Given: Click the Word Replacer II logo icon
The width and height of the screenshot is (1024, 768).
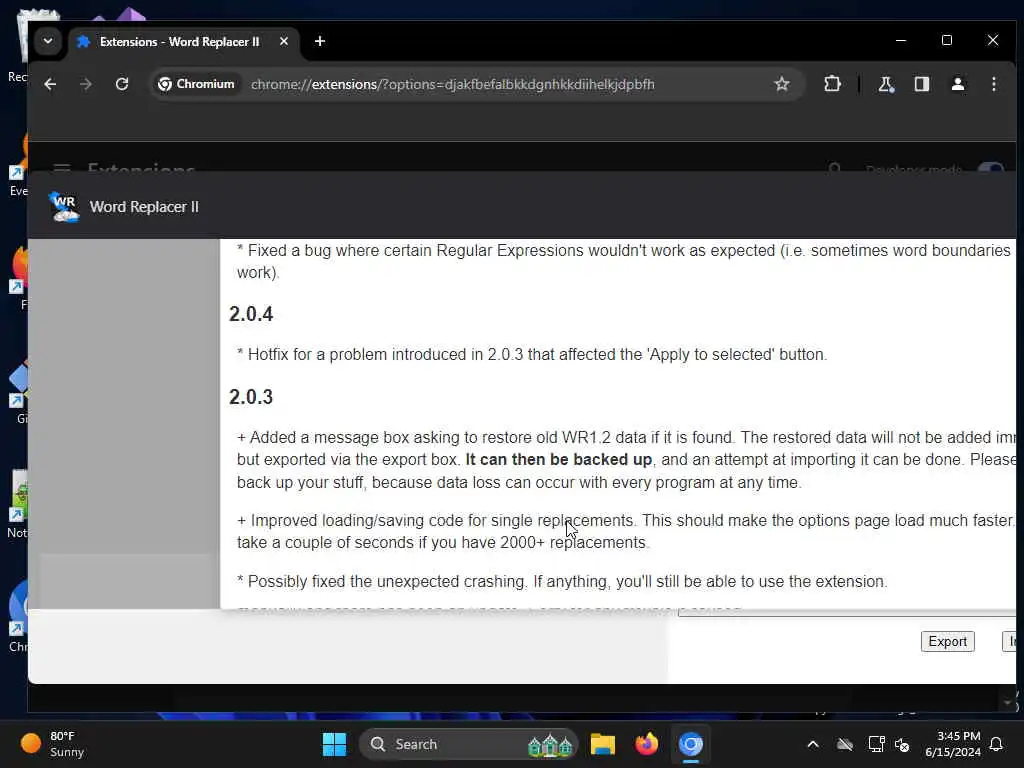Looking at the screenshot, I should tap(64, 207).
